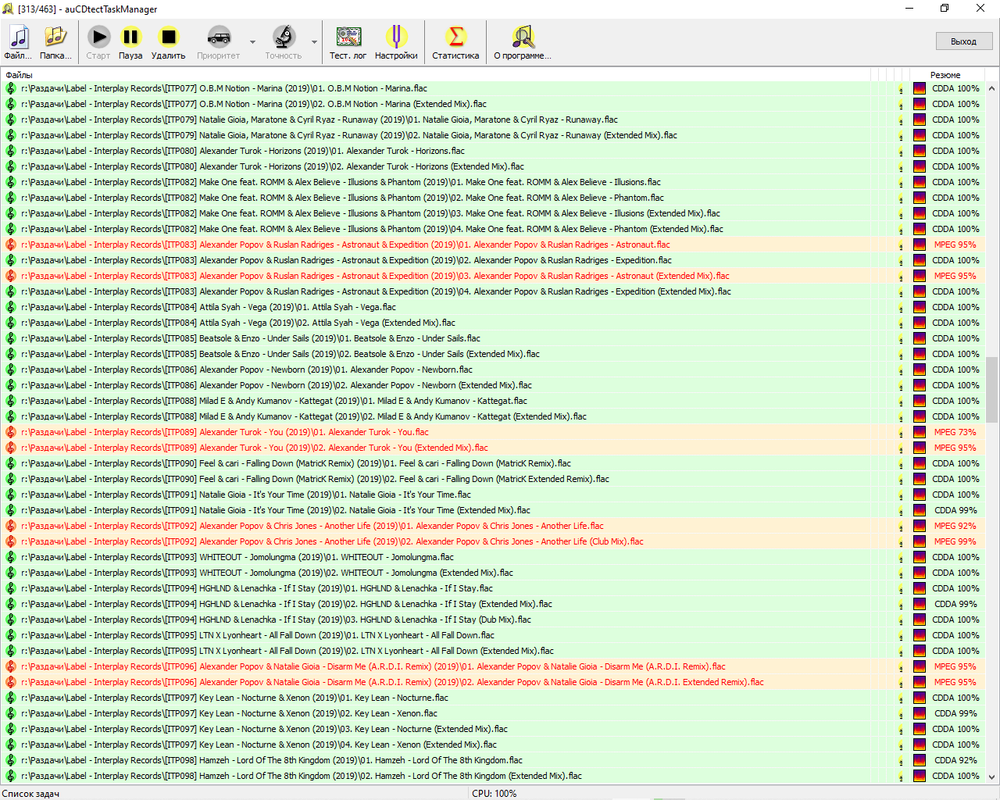Pause the task queue

pyautogui.click(x=130, y=42)
